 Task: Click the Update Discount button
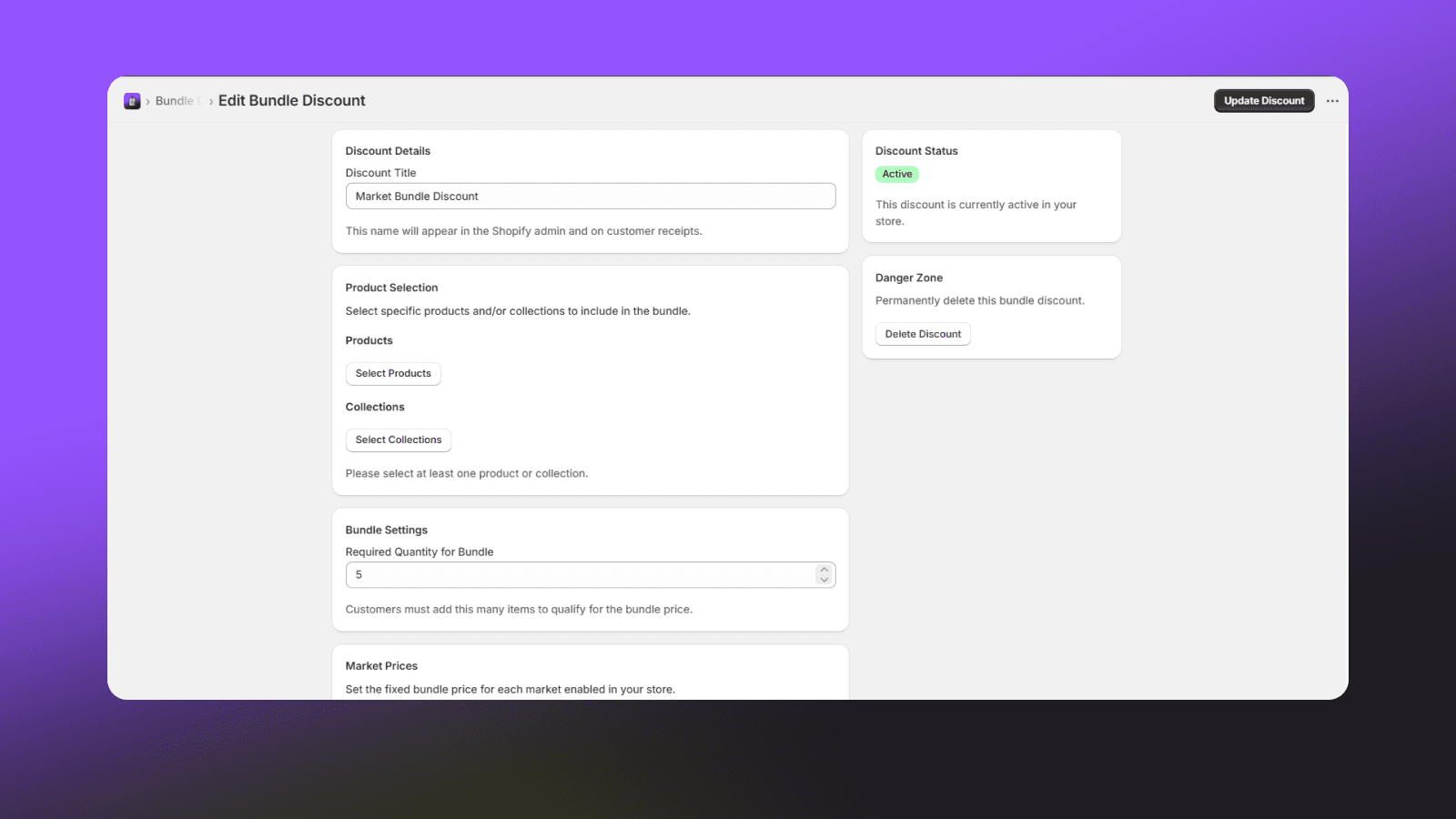coord(1264,101)
